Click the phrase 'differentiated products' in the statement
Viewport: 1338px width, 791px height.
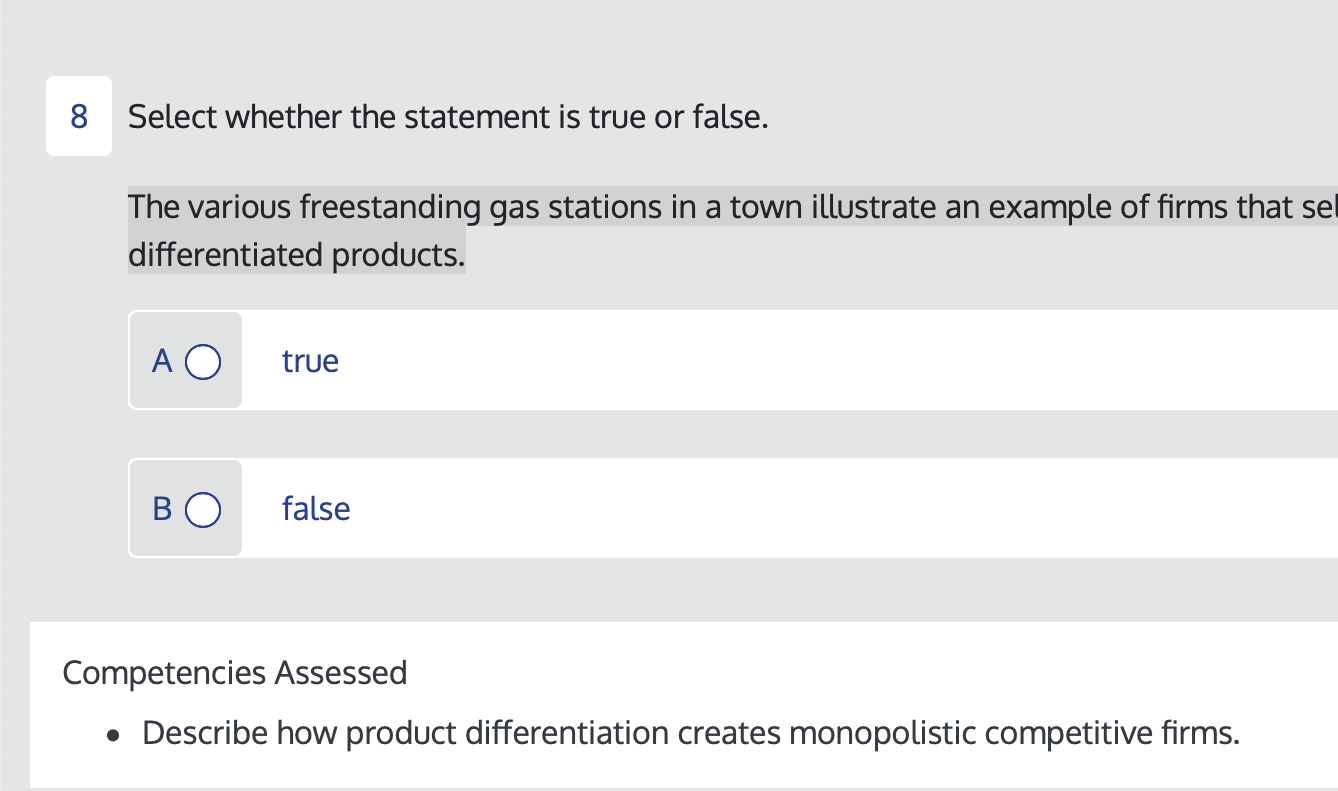(294, 255)
